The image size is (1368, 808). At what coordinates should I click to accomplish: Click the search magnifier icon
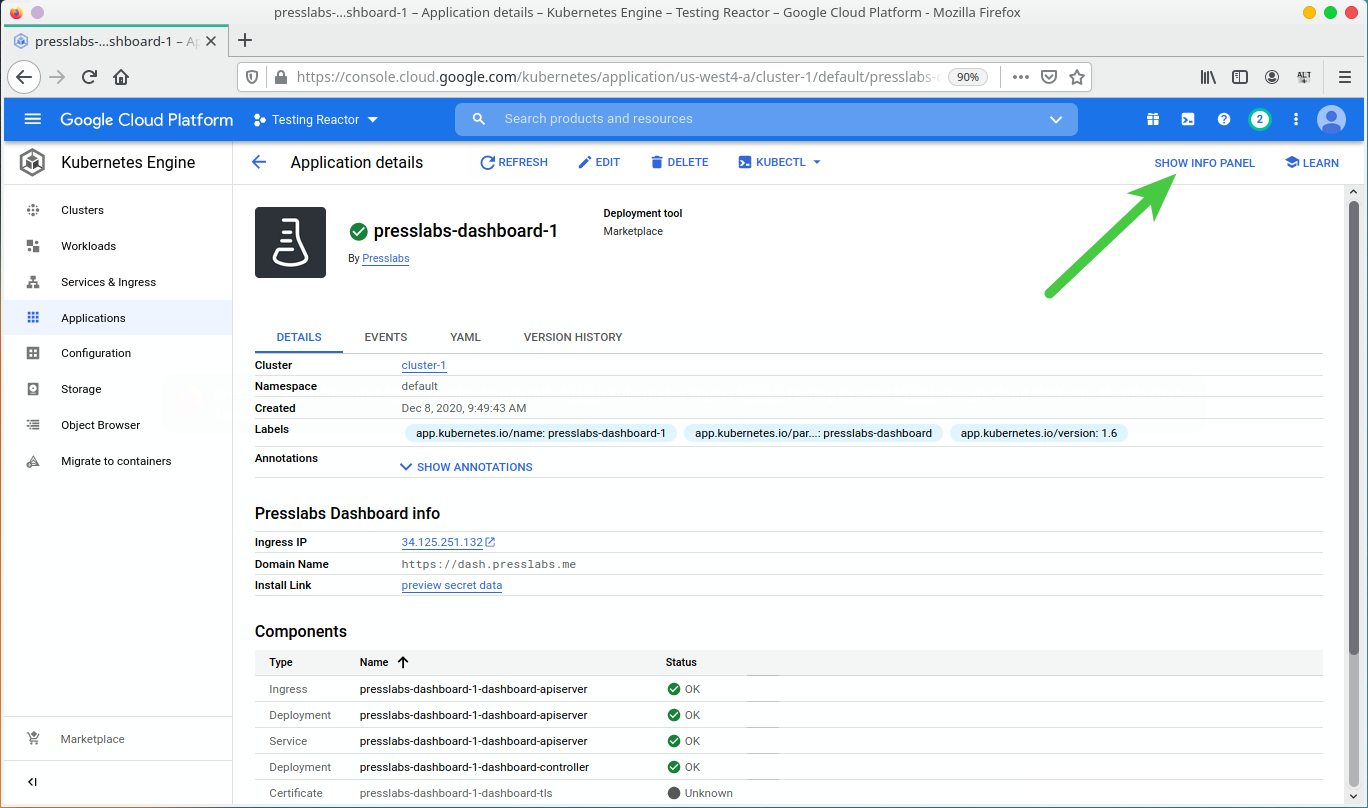point(479,119)
